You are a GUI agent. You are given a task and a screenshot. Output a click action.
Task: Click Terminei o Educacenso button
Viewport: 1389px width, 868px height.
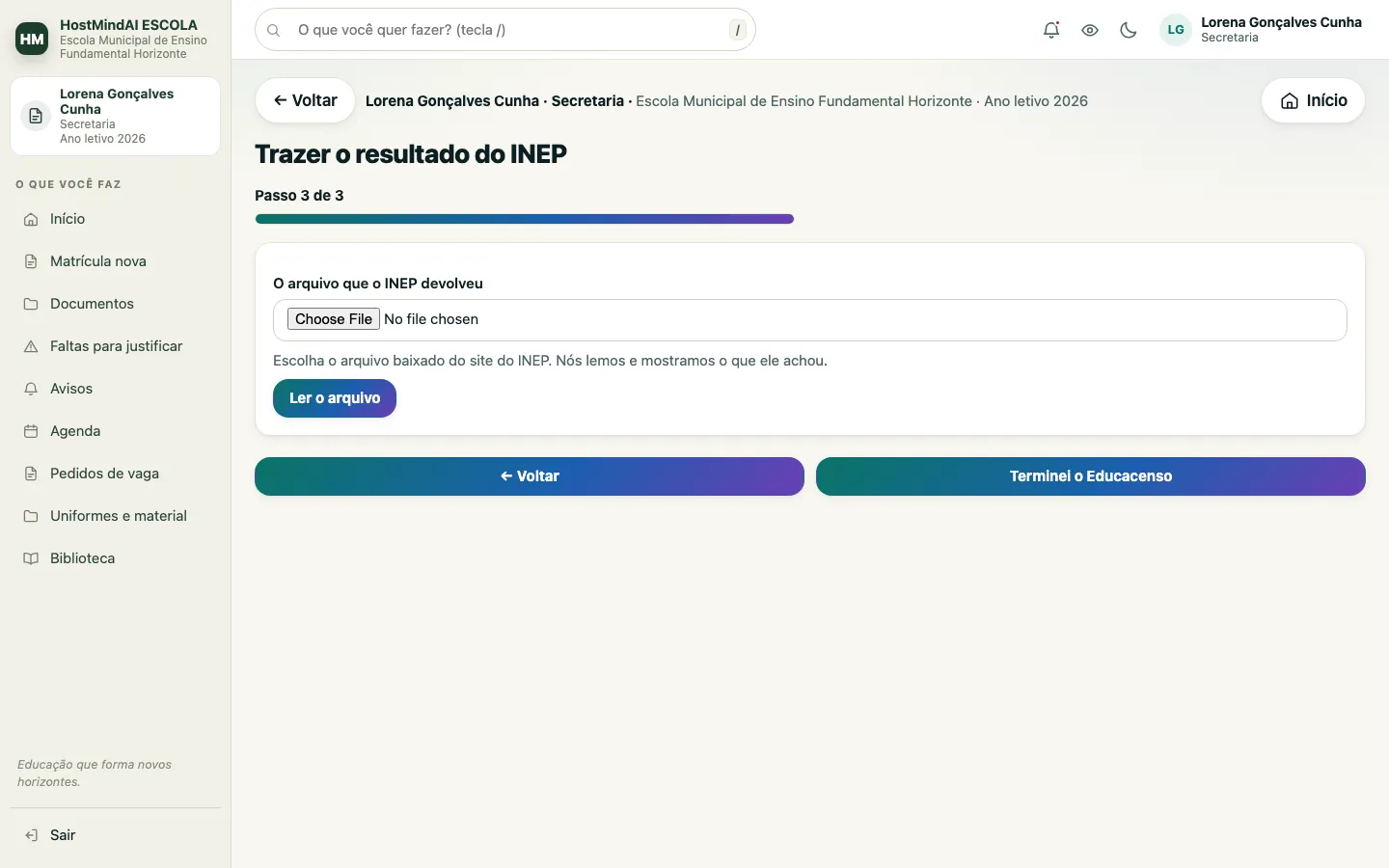(x=1091, y=476)
